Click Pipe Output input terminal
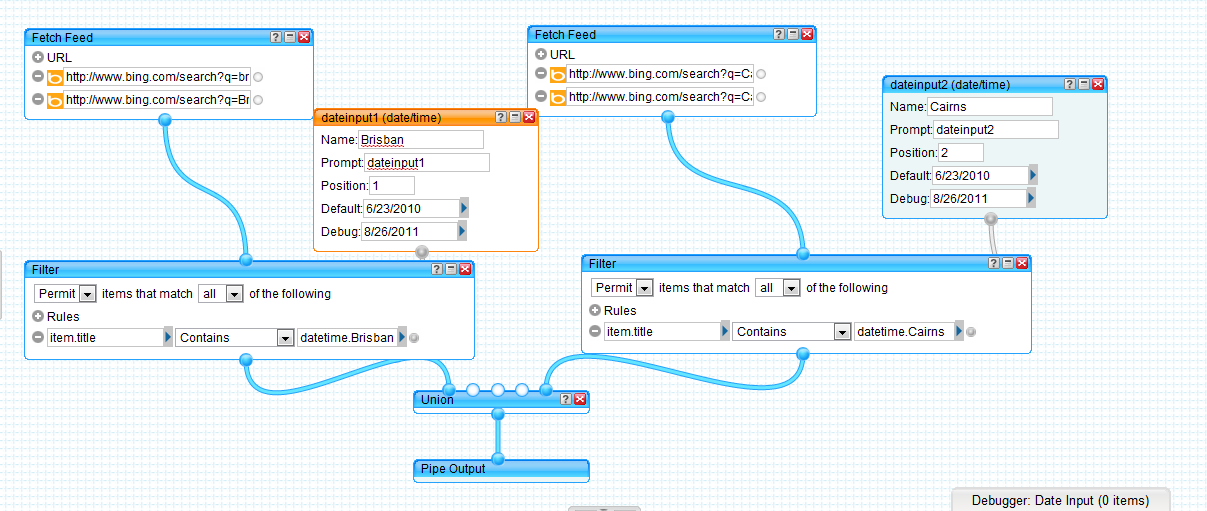This screenshot has height=511, width=1207. pyautogui.click(x=498, y=459)
